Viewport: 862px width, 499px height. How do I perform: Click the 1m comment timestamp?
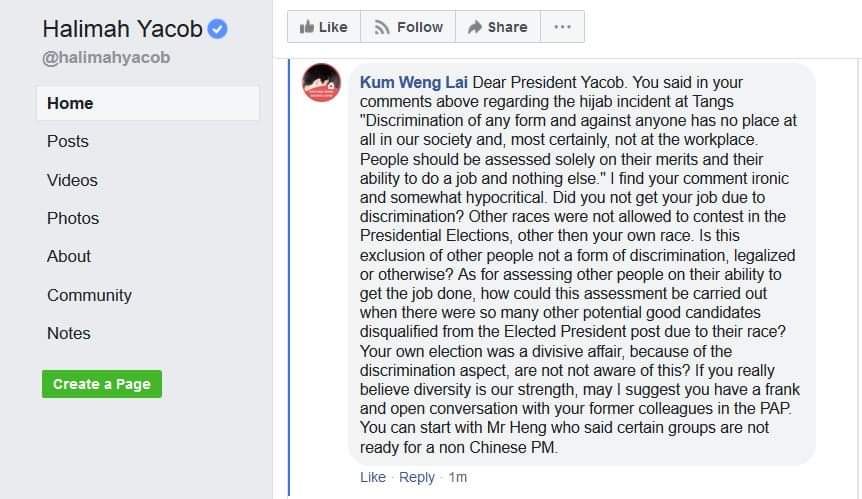(458, 477)
